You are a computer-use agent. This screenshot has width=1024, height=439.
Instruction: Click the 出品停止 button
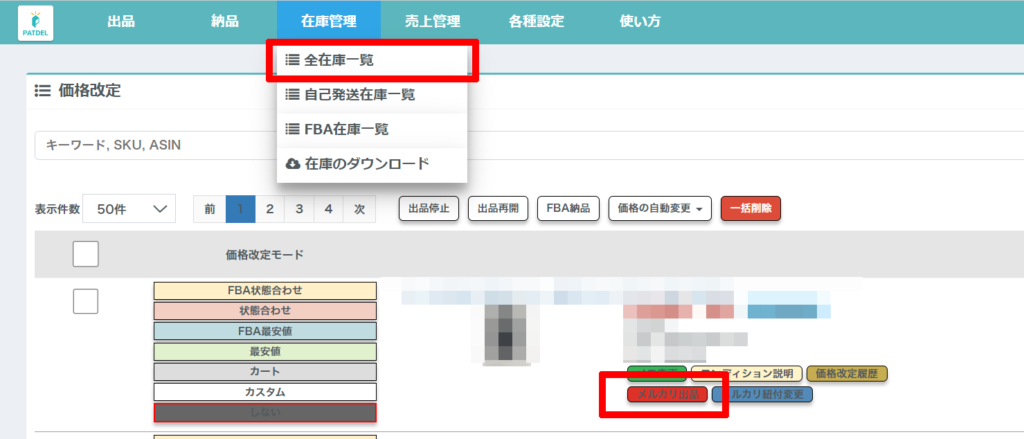(429, 209)
